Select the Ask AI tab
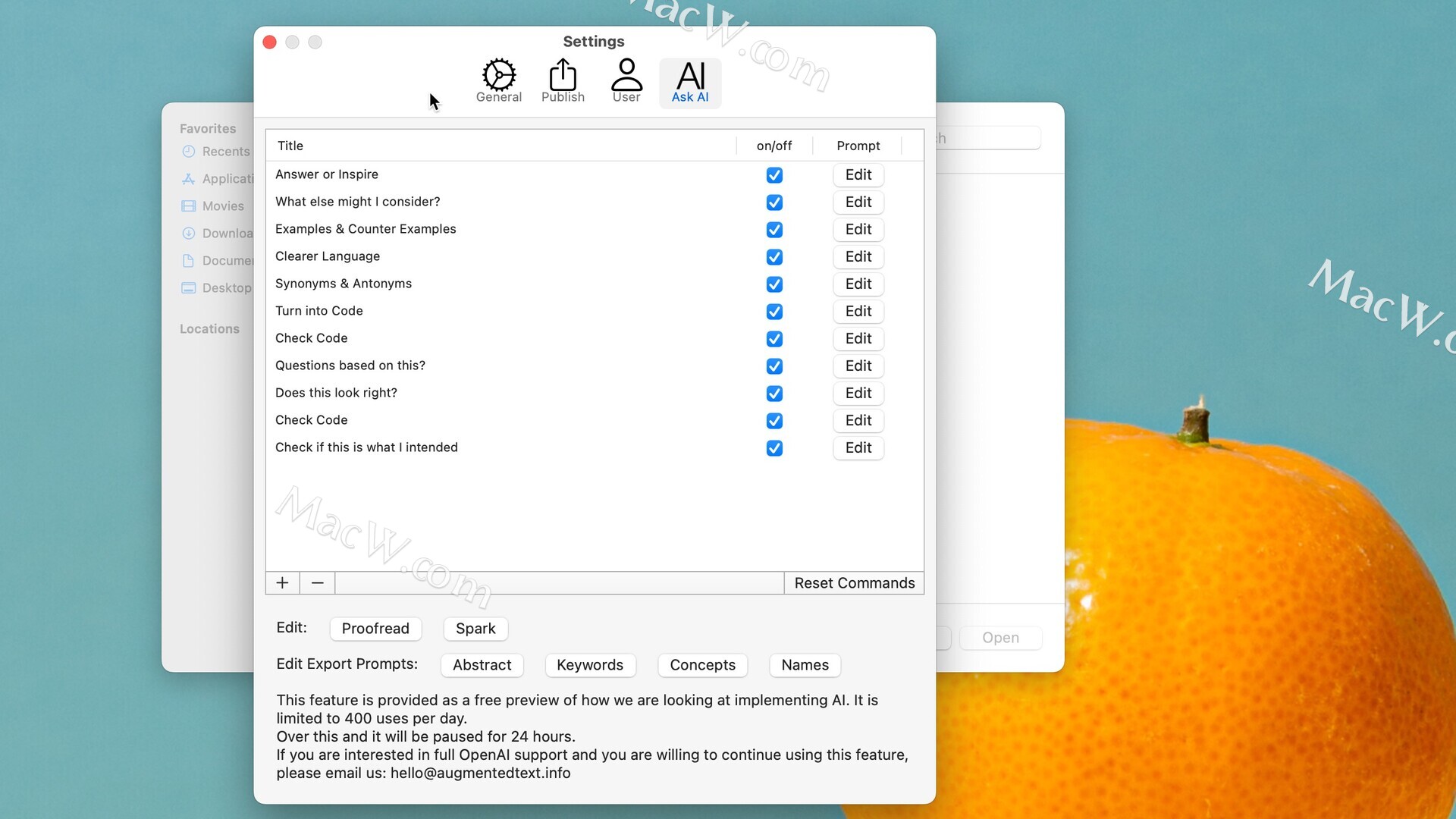The width and height of the screenshot is (1456, 819). (x=690, y=83)
